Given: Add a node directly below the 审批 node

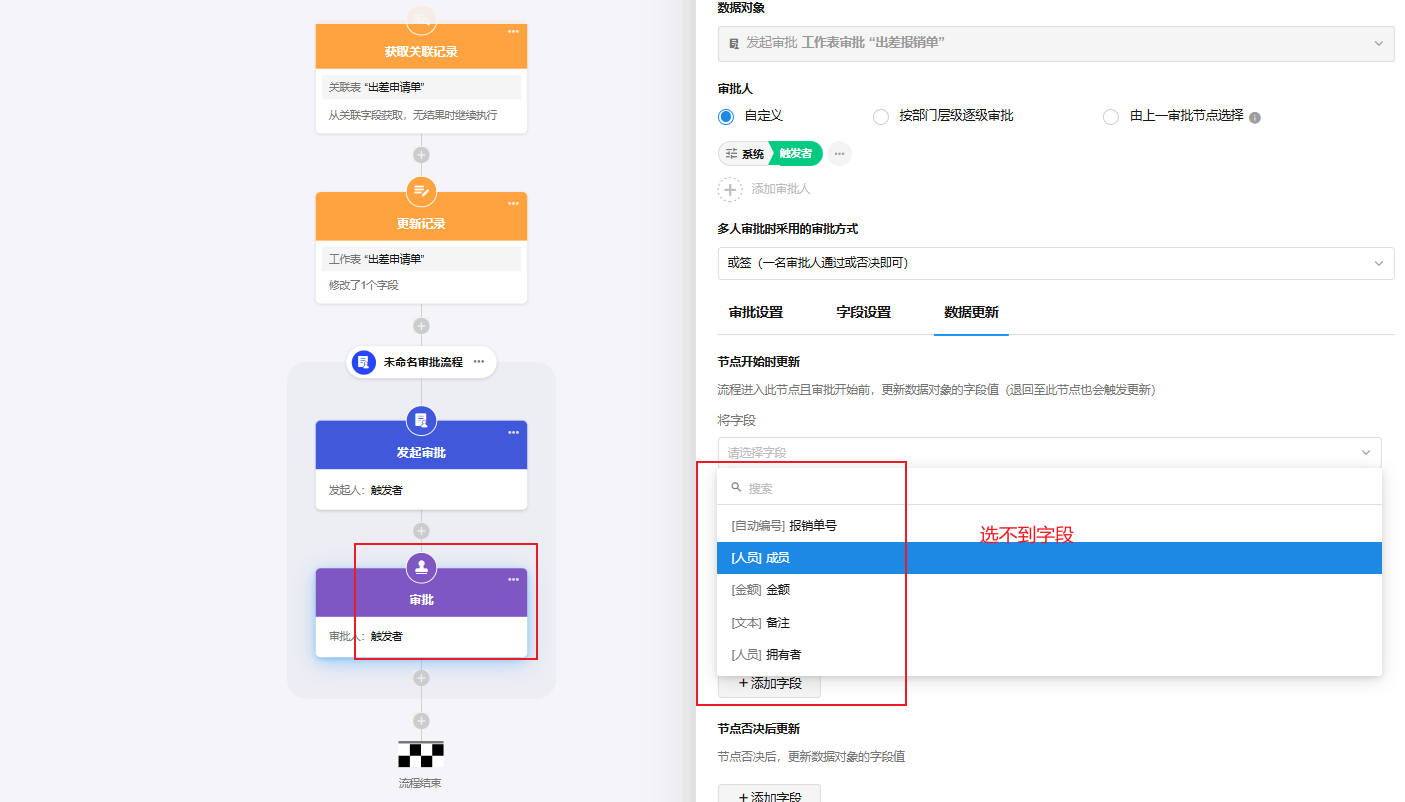Looking at the screenshot, I should tap(421, 678).
